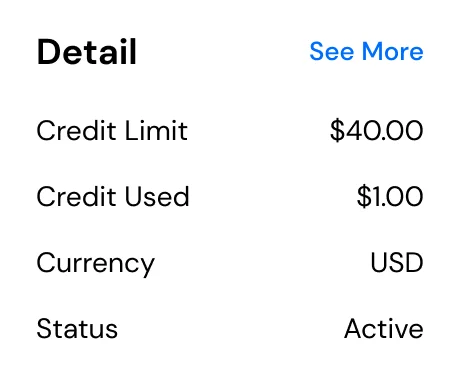View more account details via See More
This screenshot has width=460, height=384.
coord(366,51)
